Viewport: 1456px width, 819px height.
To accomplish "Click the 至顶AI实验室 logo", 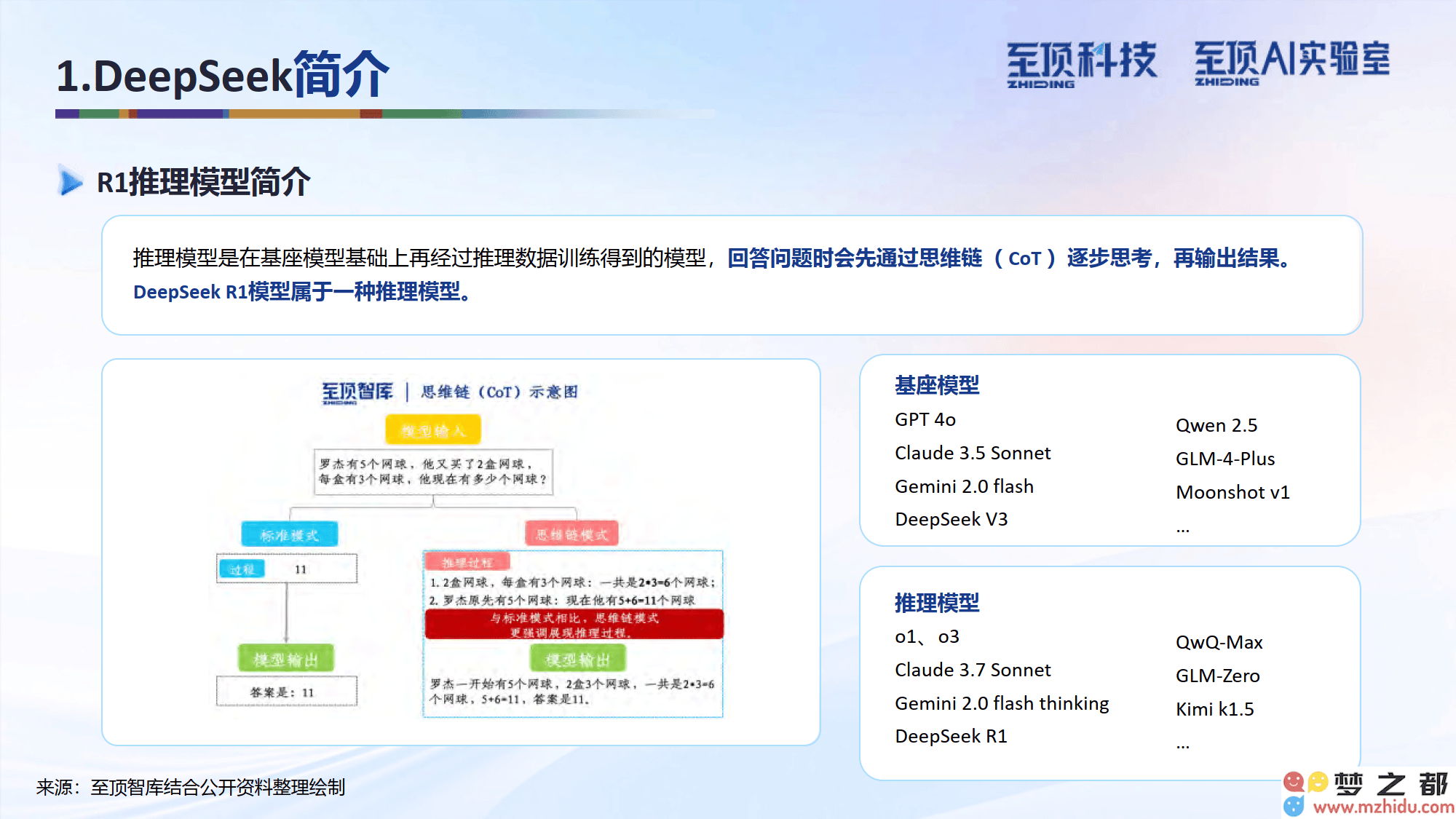I will [1292, 63].
